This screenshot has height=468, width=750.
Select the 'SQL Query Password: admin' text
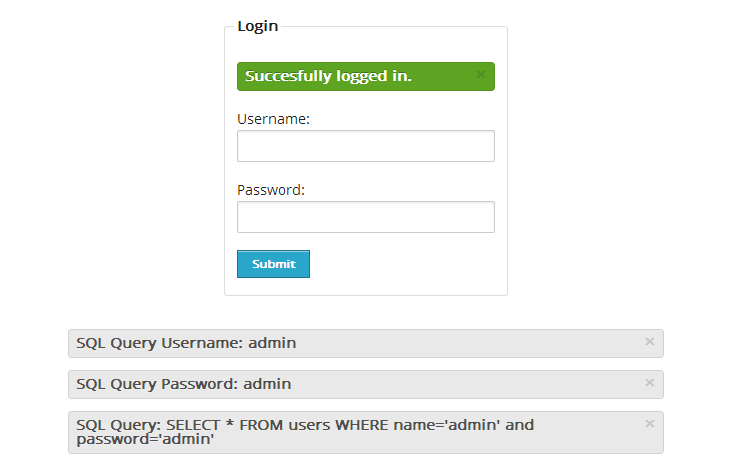pyautogui.click(x=184, y=384)
